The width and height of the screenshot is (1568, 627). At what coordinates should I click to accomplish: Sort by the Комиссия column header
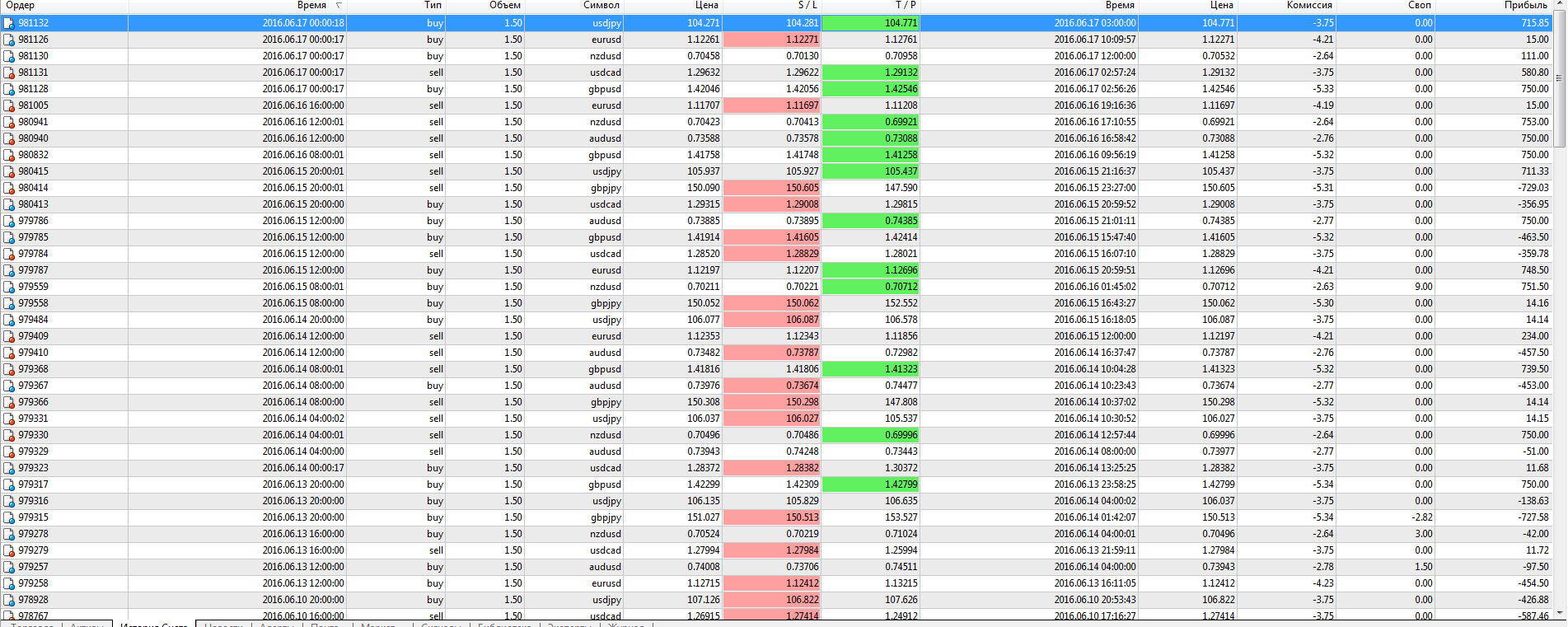pos(1309,6)
